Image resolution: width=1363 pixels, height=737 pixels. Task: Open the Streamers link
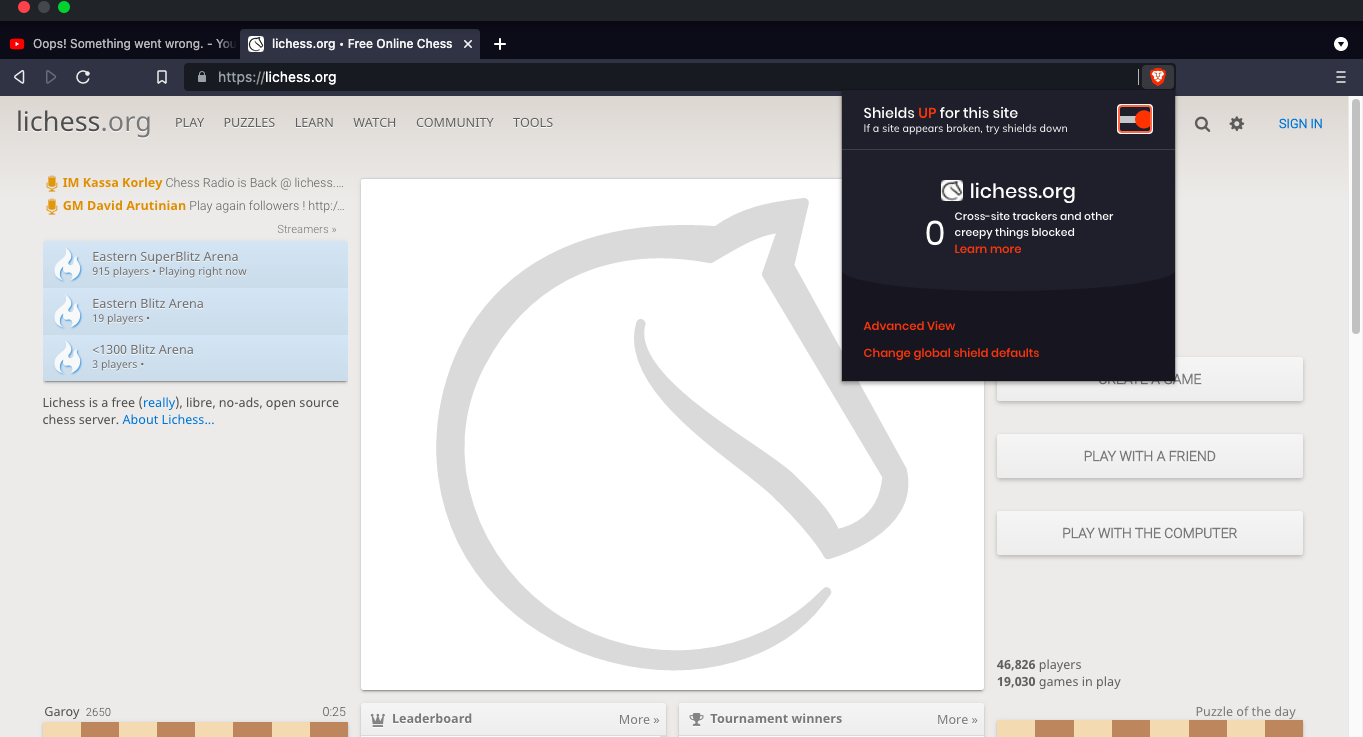307,230
